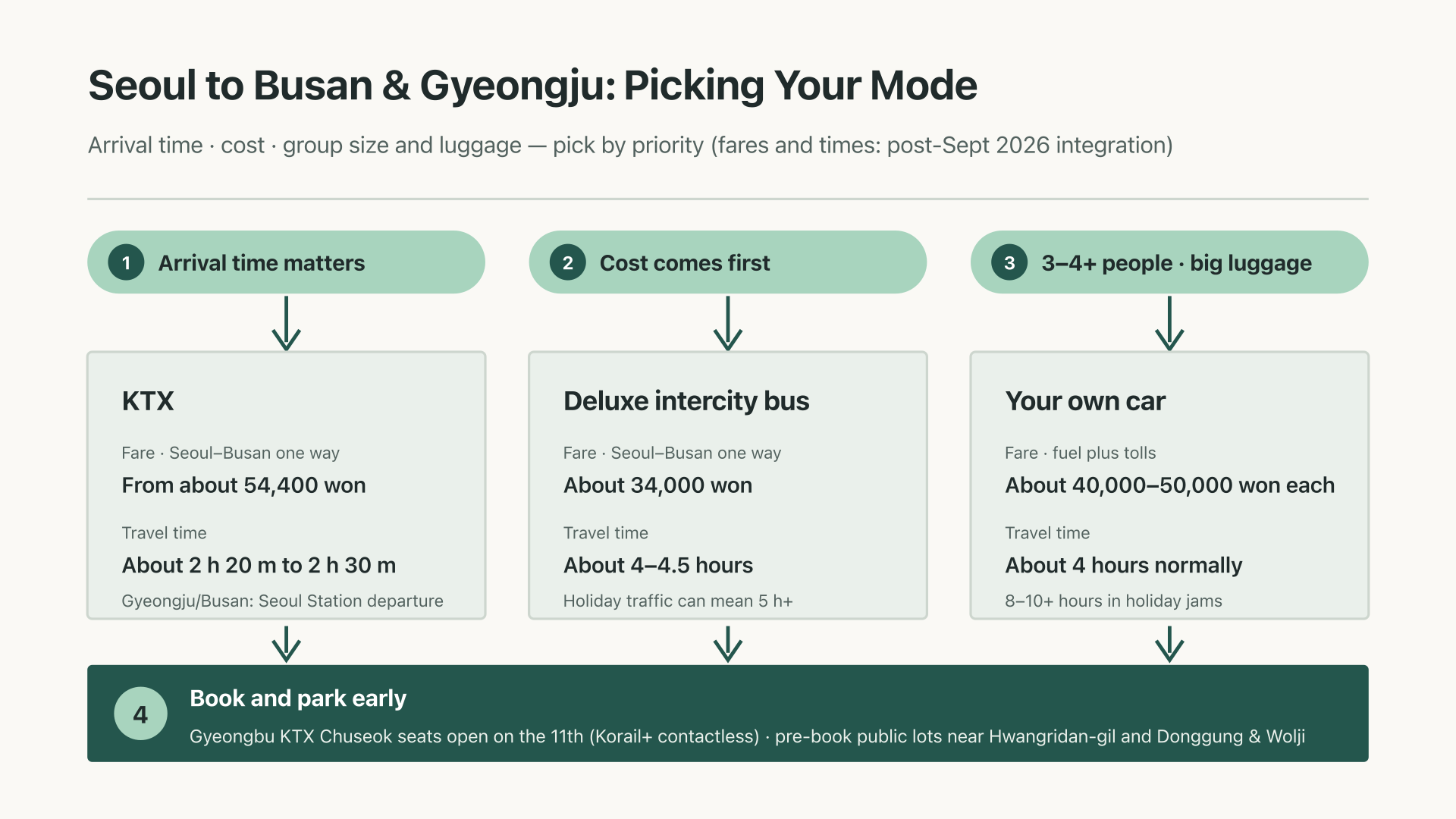
Task: Click 'Travel time' label in car card
Action: click(1047, 533)
